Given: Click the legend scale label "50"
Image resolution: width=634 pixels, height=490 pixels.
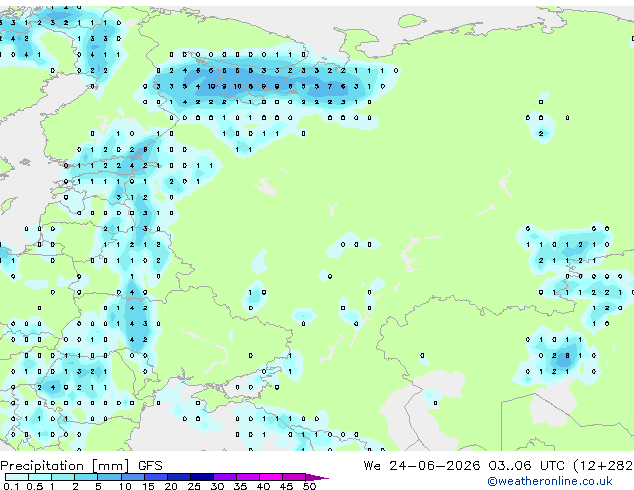Looking at the screenshot, I should 309,486.
